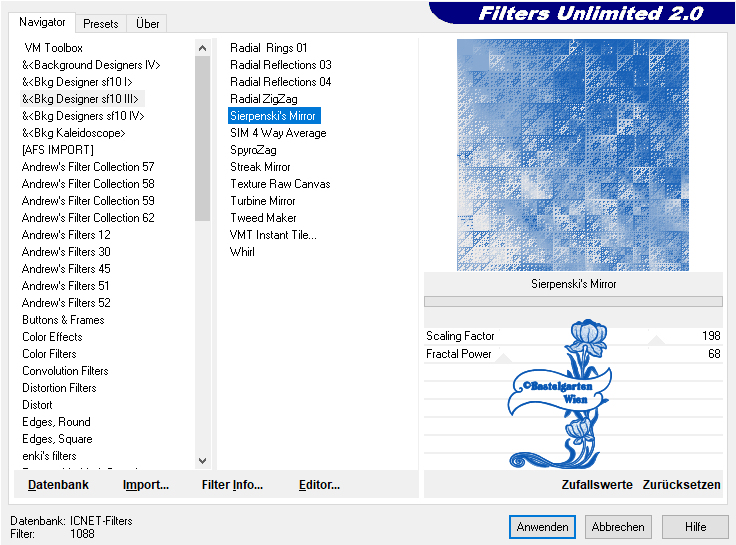Select Edges, Round category
This screenshot has height=545, width=736.
(56, 422)
